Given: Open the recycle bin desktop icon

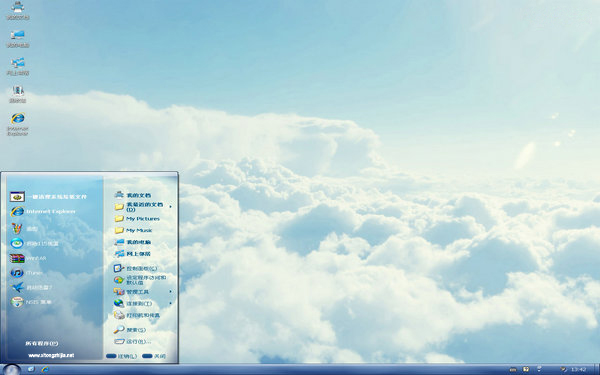Looking at the screenshot, I should pyautogui.click(x=18, y=95).
